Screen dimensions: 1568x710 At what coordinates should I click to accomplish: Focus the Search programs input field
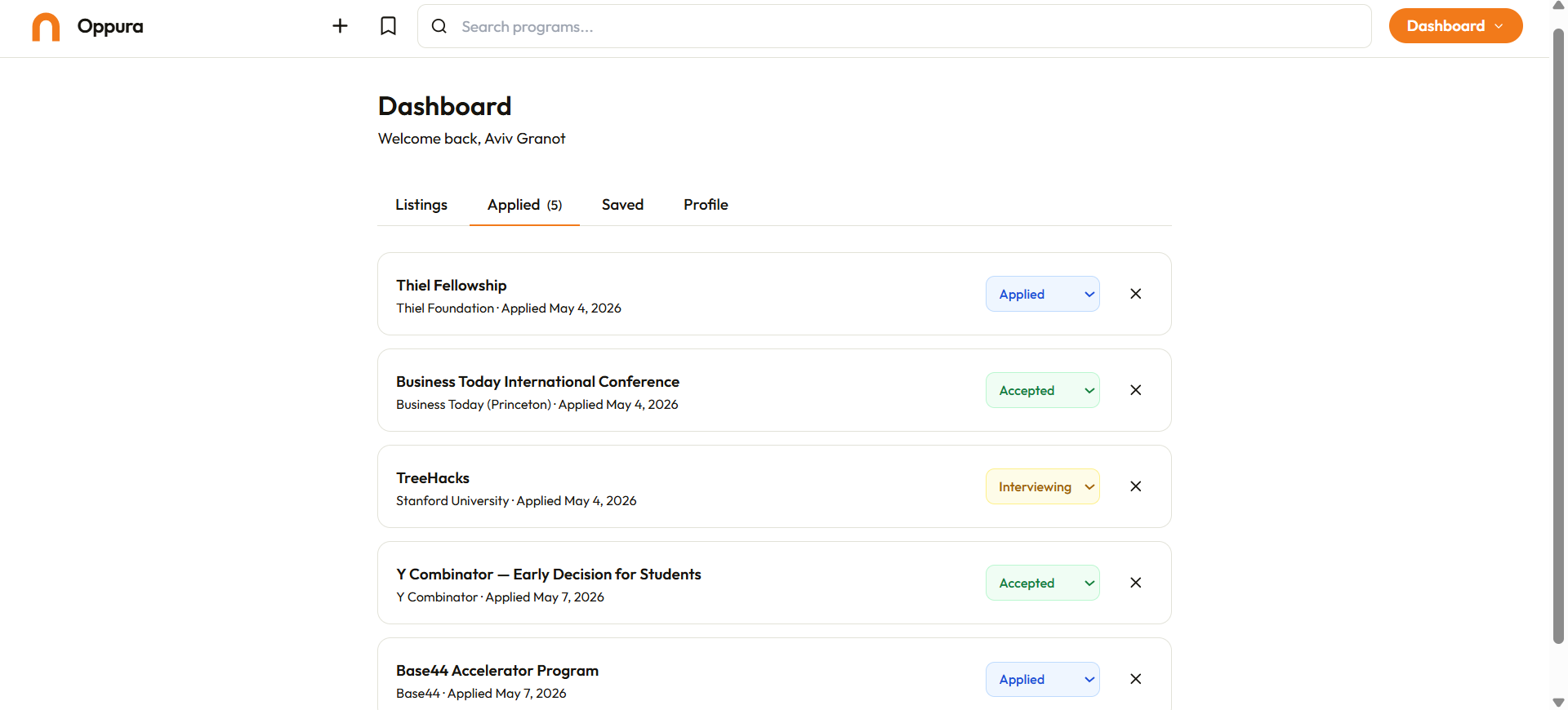[x=894, y=26]
